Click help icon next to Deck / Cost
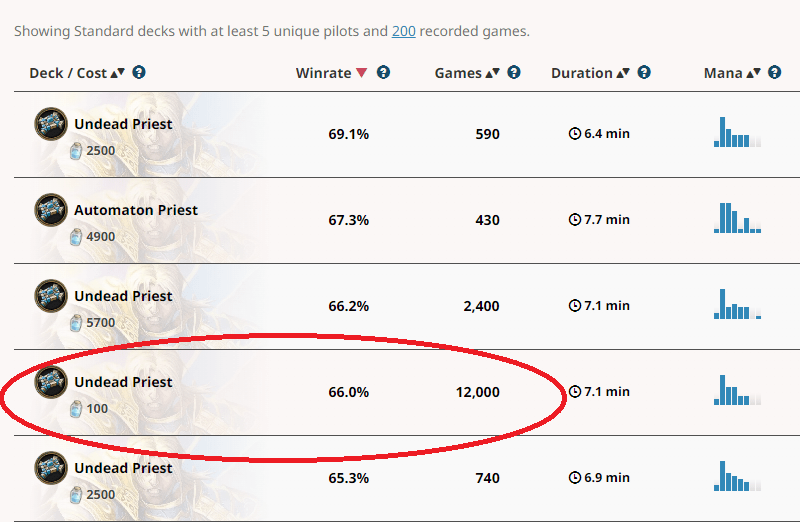800x522 pixels. [x=139, y=73]
